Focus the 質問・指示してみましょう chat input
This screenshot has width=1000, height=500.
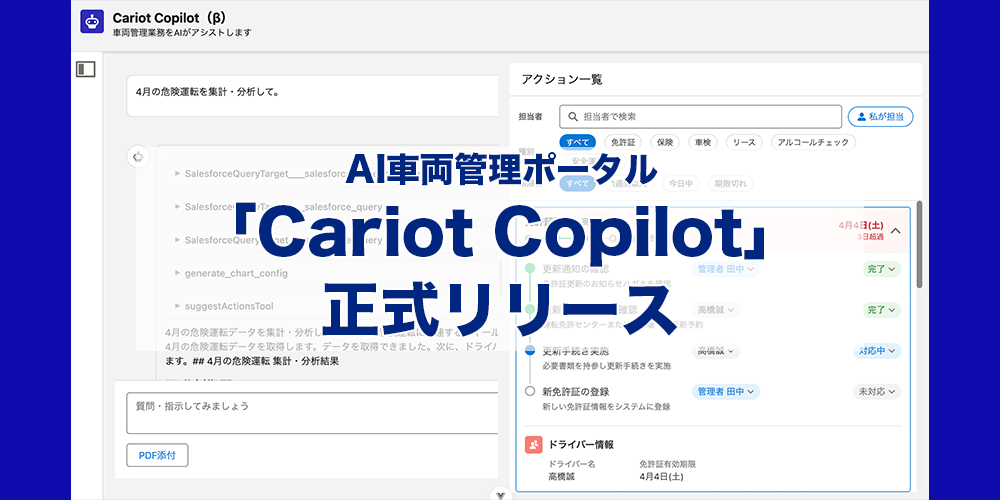pos(312,413)
